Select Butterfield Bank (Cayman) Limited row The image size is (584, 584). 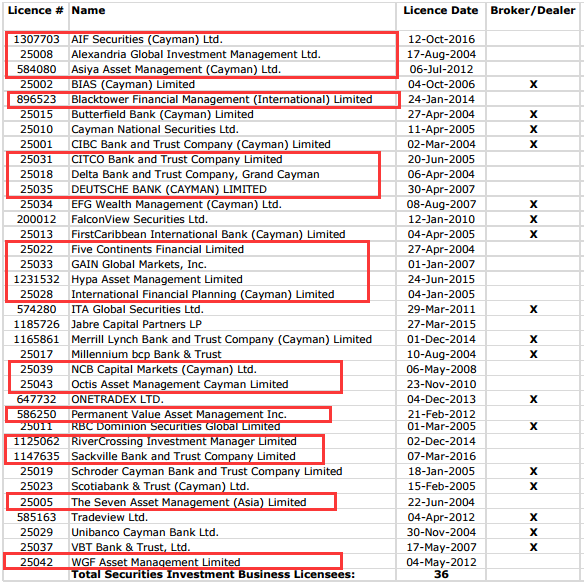(291, 114)
